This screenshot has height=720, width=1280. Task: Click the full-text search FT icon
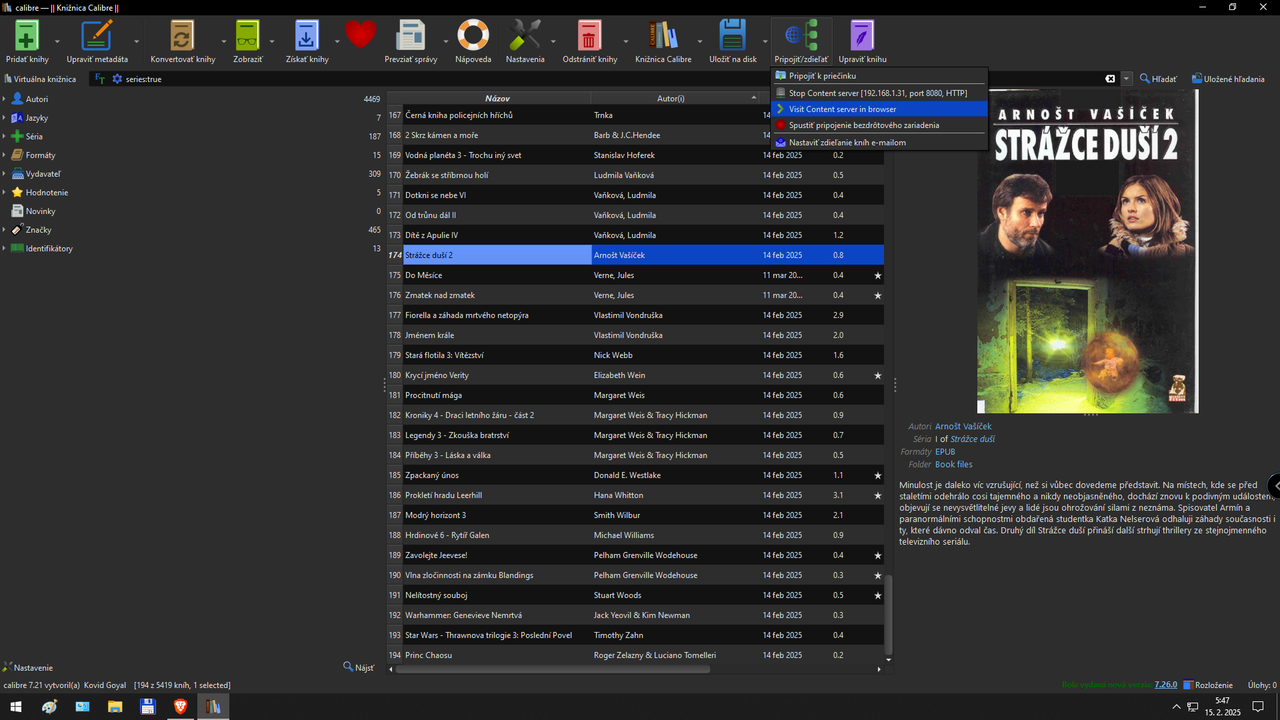coord(100,79)
